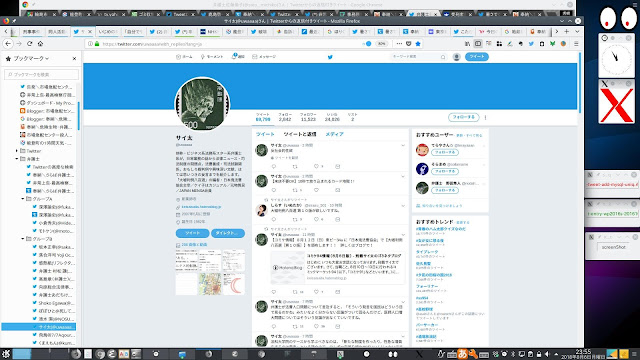This screenshot has height=360, width=640.
Task: Select highlighted サイ太(@uwaaa... bookmark
Action: [x=39, y=327]
